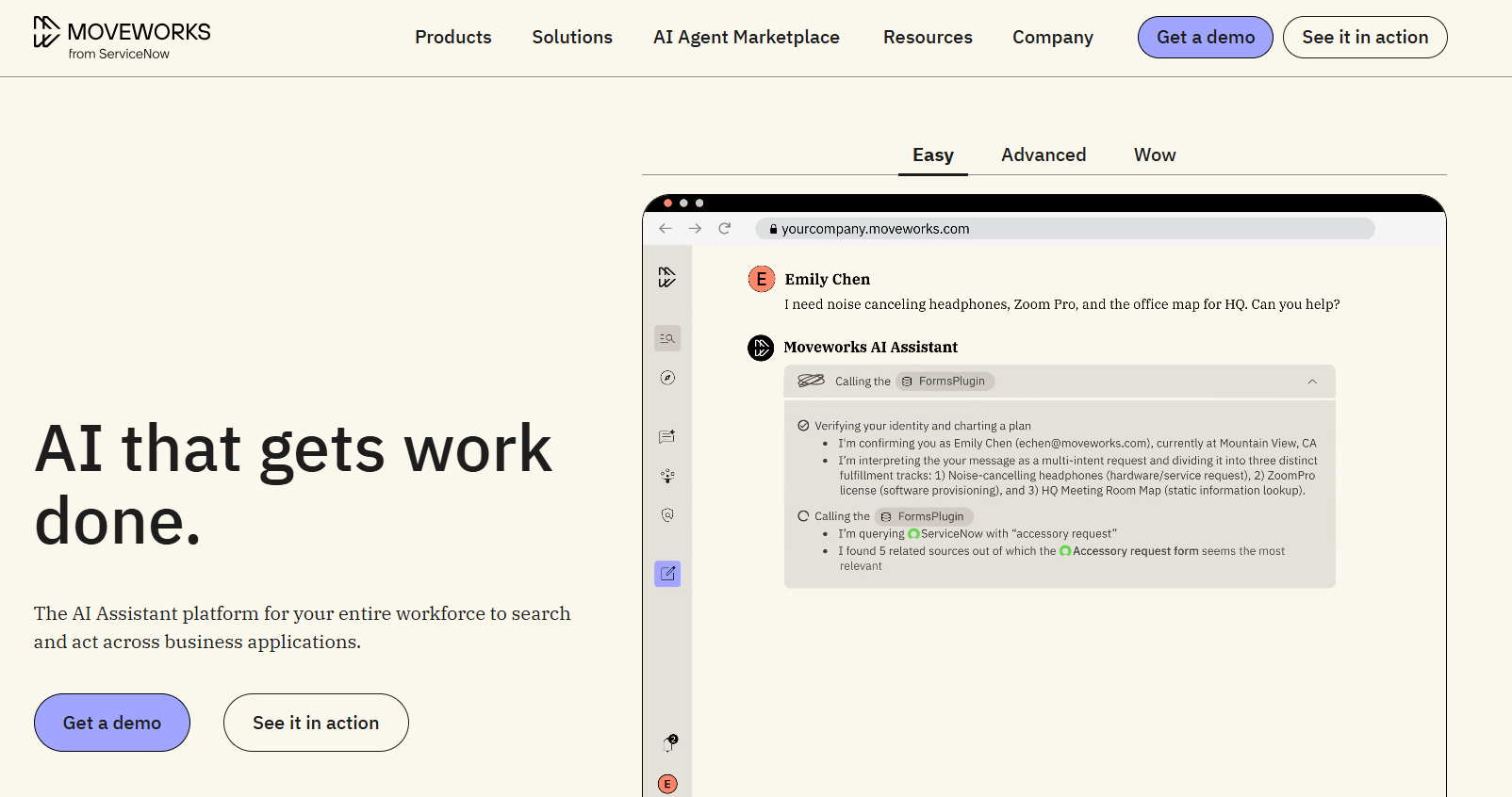Image resolution: width=1512 pixels, height=797 pixels.
Task: Click the yourcompany.moveworks.com address bar
Action: pyautogui.click(x=1065, y=229)
